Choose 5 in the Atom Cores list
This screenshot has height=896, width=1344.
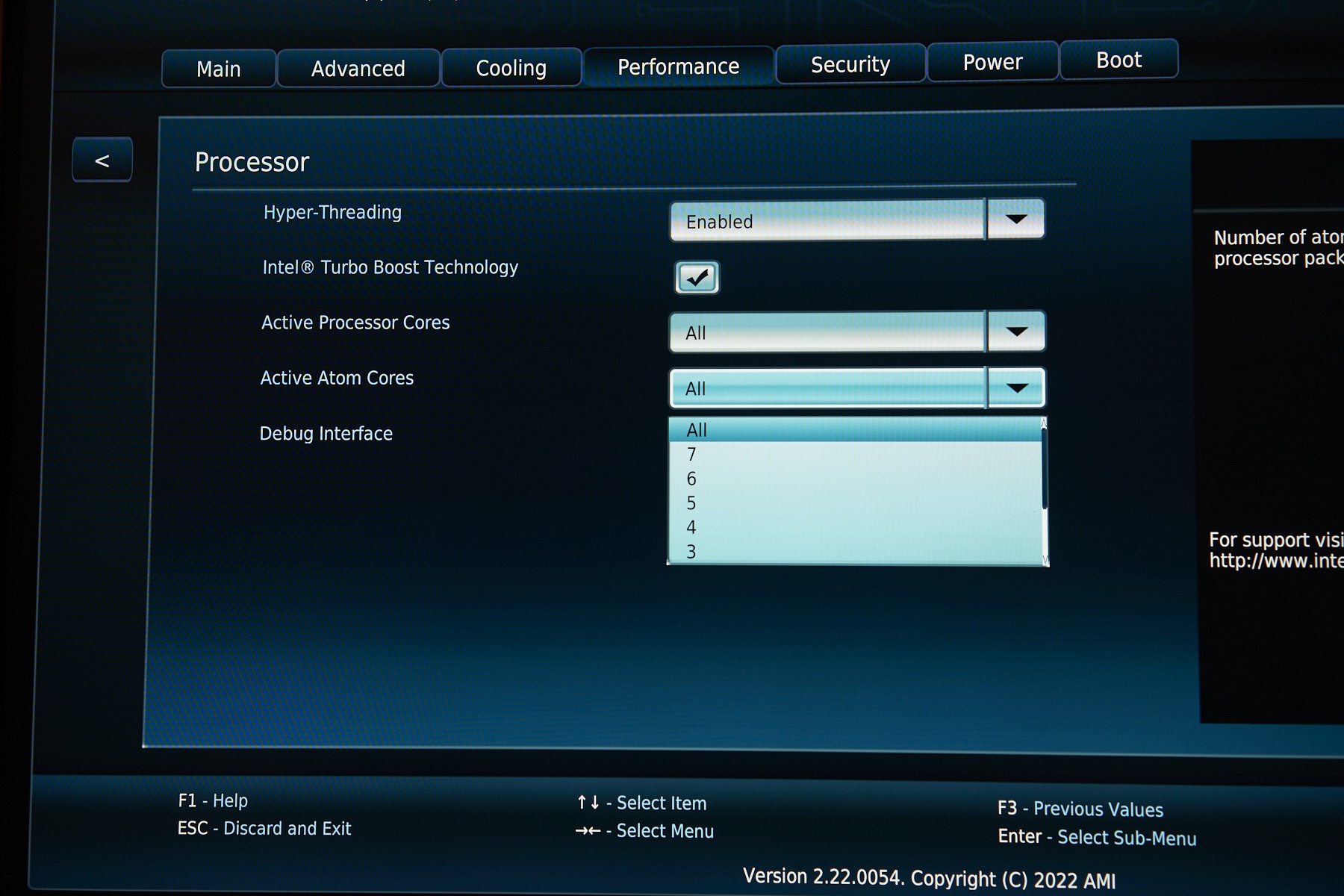click(x=854, y=503)
